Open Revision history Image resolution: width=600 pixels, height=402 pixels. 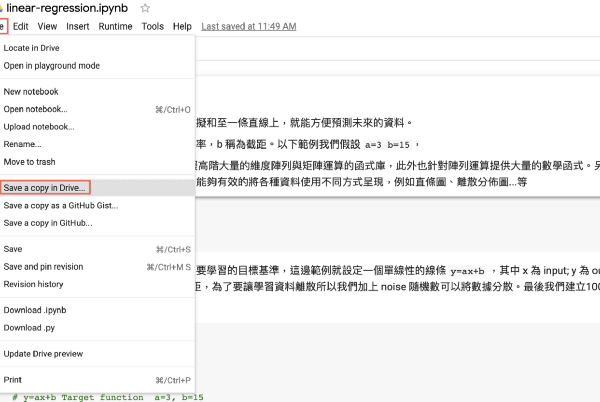click(33, 284)
